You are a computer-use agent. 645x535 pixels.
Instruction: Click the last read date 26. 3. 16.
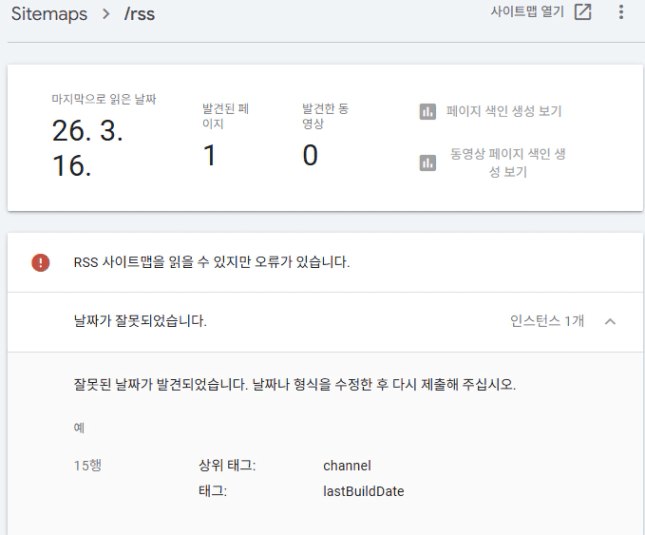click(90, 147)
